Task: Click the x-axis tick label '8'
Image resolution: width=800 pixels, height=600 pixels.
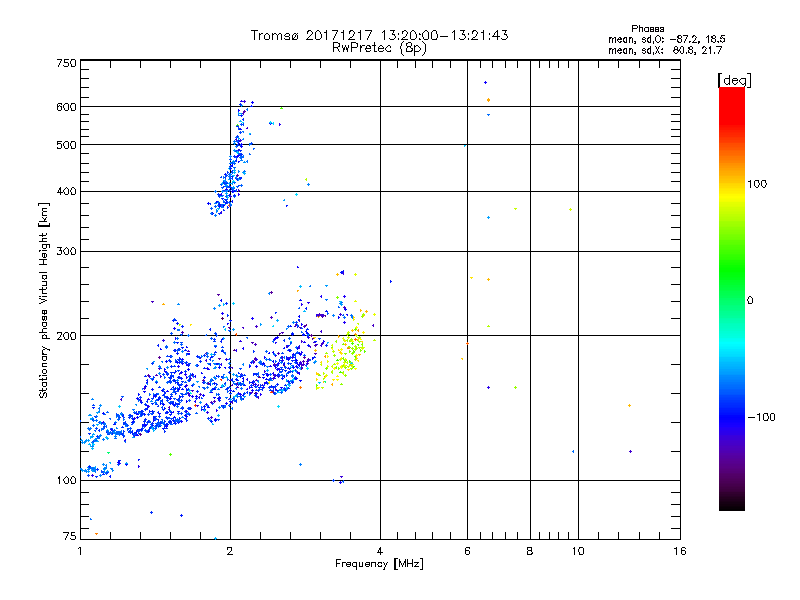Action: coord(530,551)
